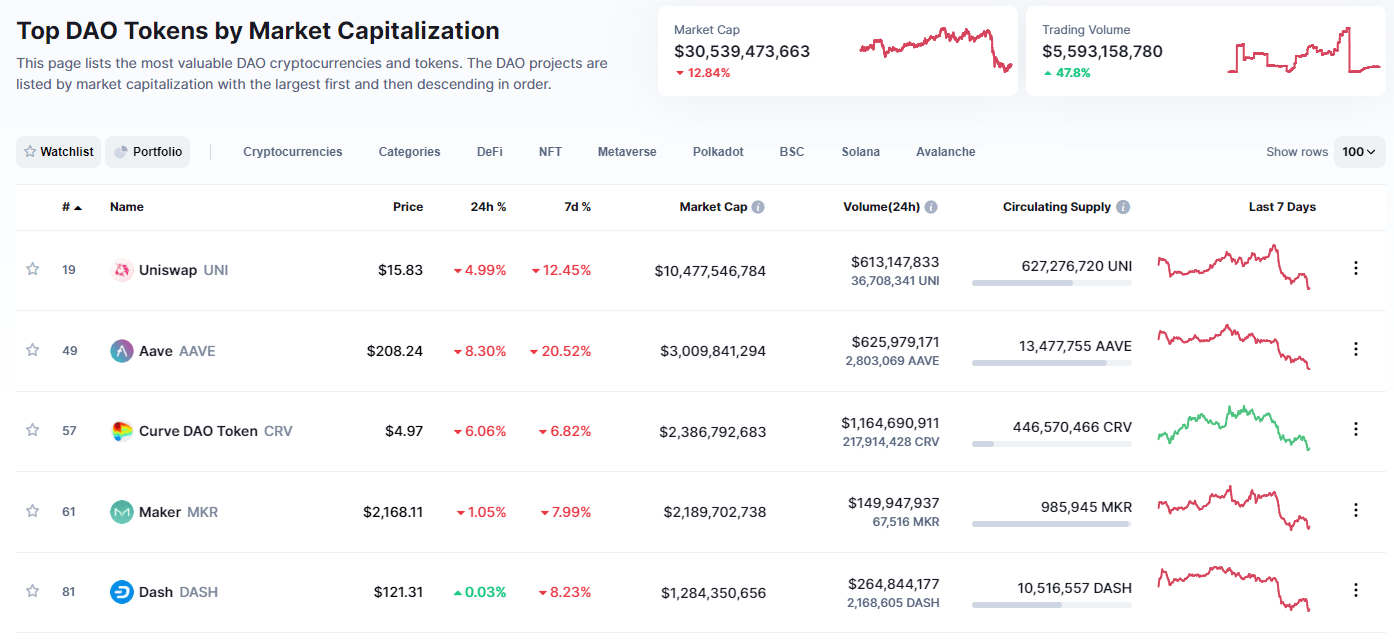1394x641 pixels.
Task: Star Curve DAO Token for watchlist
Action: (33, 430)
